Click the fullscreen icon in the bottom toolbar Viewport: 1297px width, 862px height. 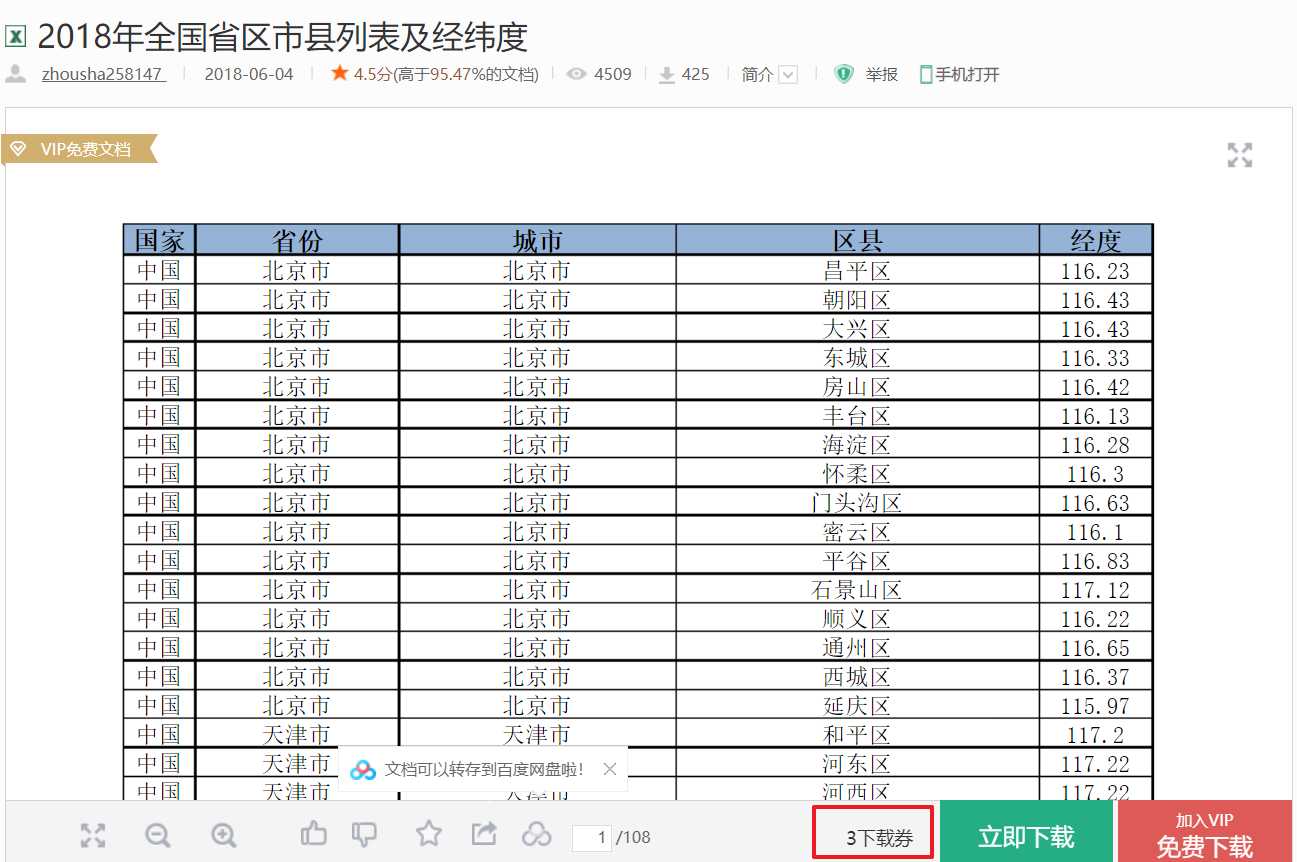[x=93, y=835]
